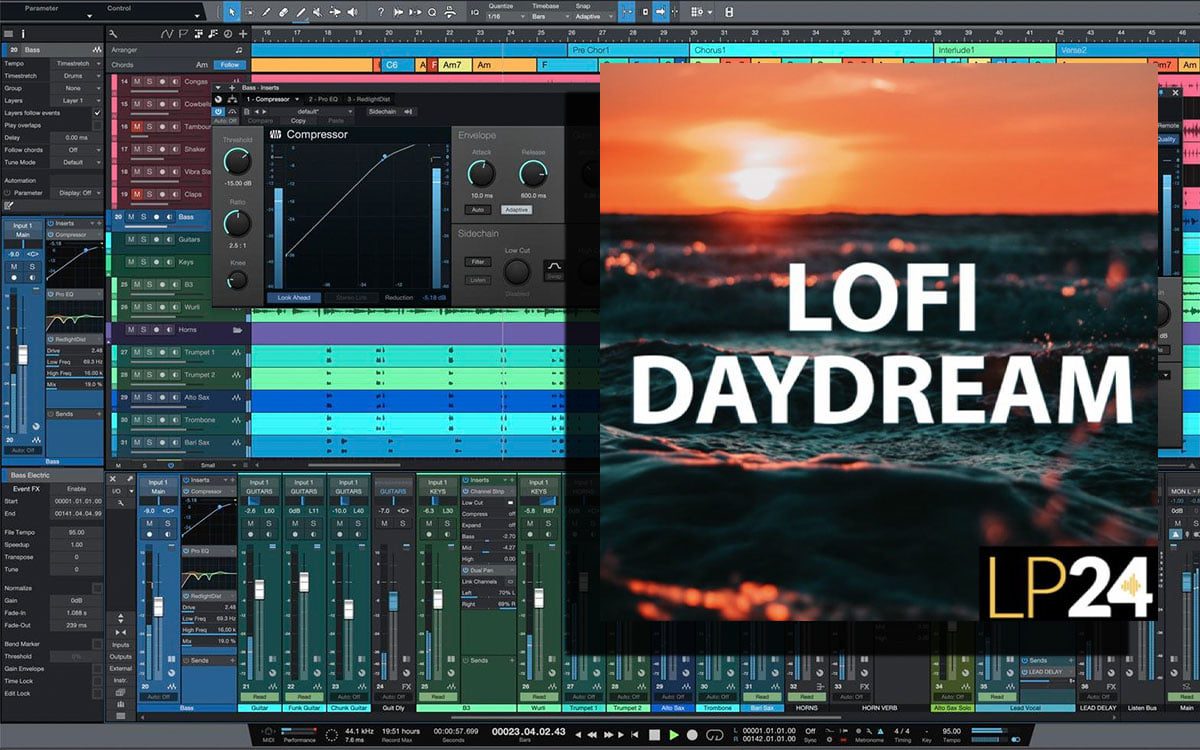The width and height of the screenshot is (1200, 750).
Task: Select the Alto Sax track name
Action: click(x=197, y=397)
